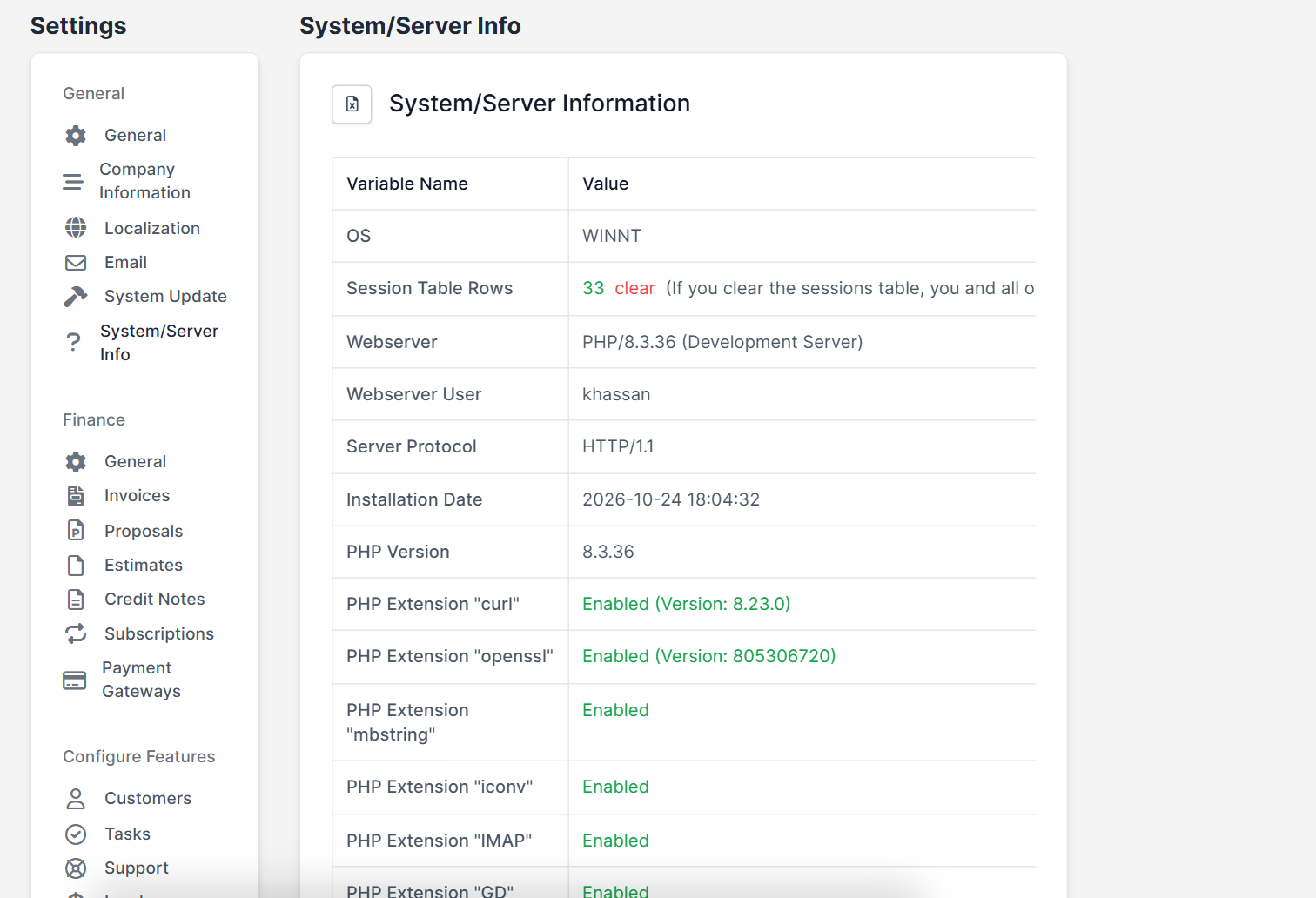Viewport: 1316px width, 898px height.
Task: Open Proposals settings link
Action: [144, 531]
